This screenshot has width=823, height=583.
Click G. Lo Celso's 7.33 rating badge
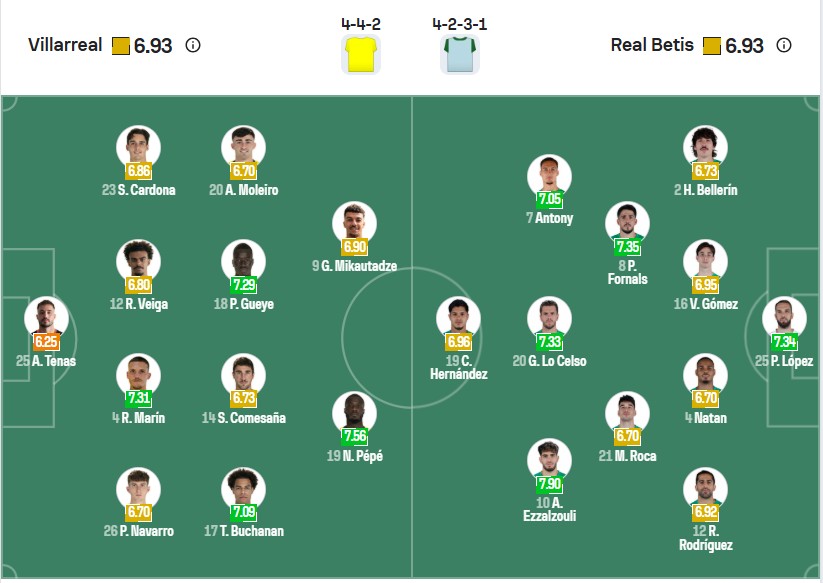[x=549, y=342]
